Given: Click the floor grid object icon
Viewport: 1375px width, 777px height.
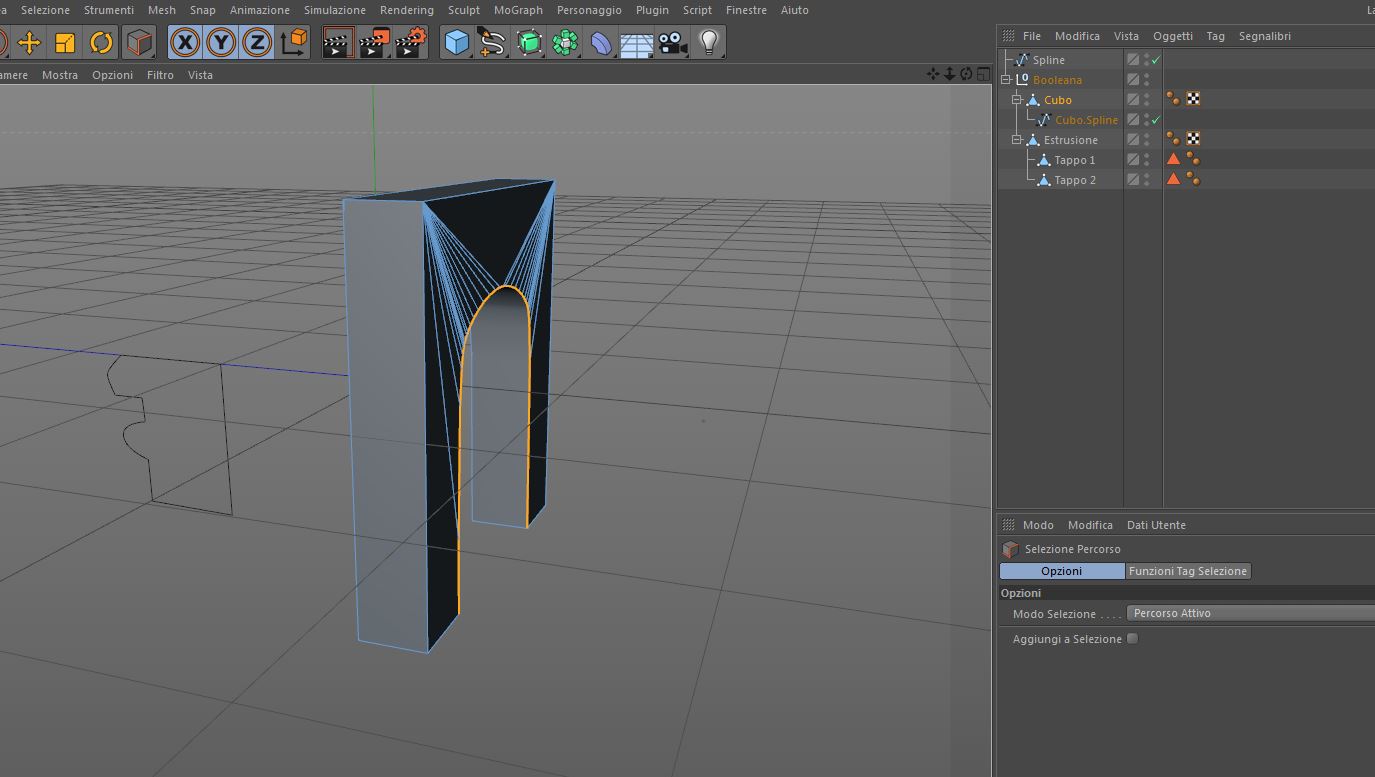Looking at the screenshot, I should click(x=637, y=42).
